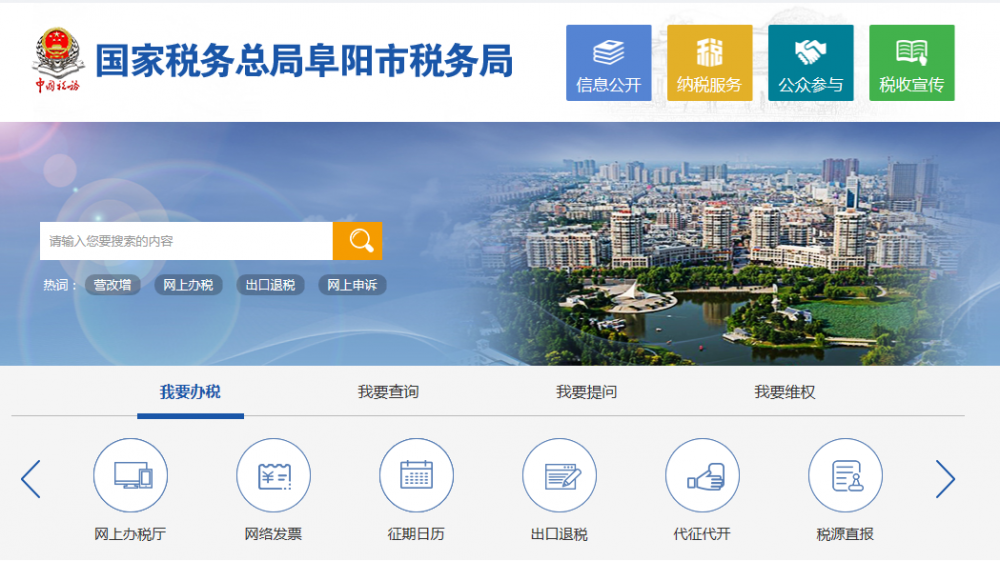
Task: Focus the search content input box
Action: coord(186,241)
